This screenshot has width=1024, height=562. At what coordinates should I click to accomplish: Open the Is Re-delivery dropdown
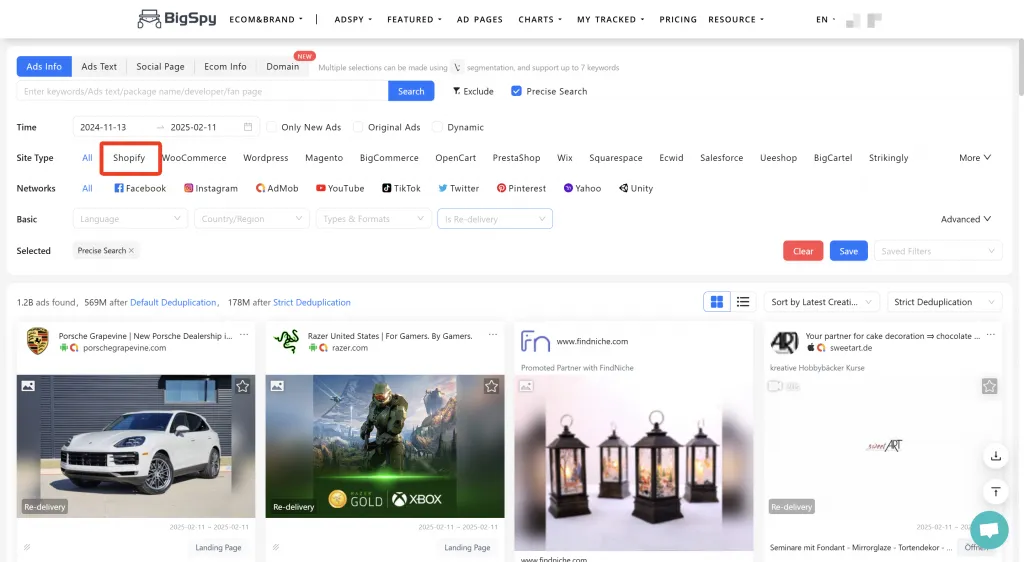coord(494,219)
